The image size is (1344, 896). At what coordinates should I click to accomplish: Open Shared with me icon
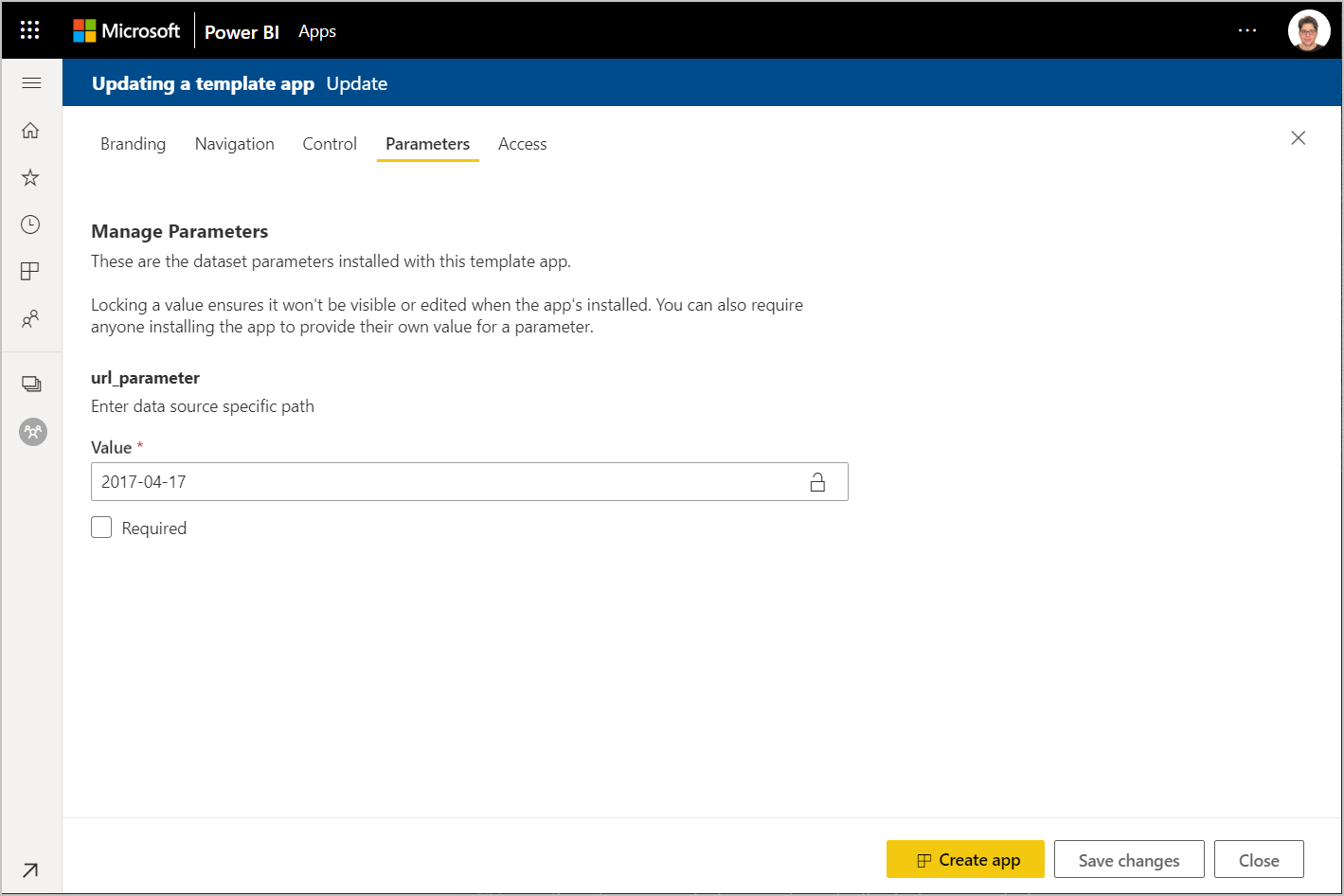click(31, 319)
